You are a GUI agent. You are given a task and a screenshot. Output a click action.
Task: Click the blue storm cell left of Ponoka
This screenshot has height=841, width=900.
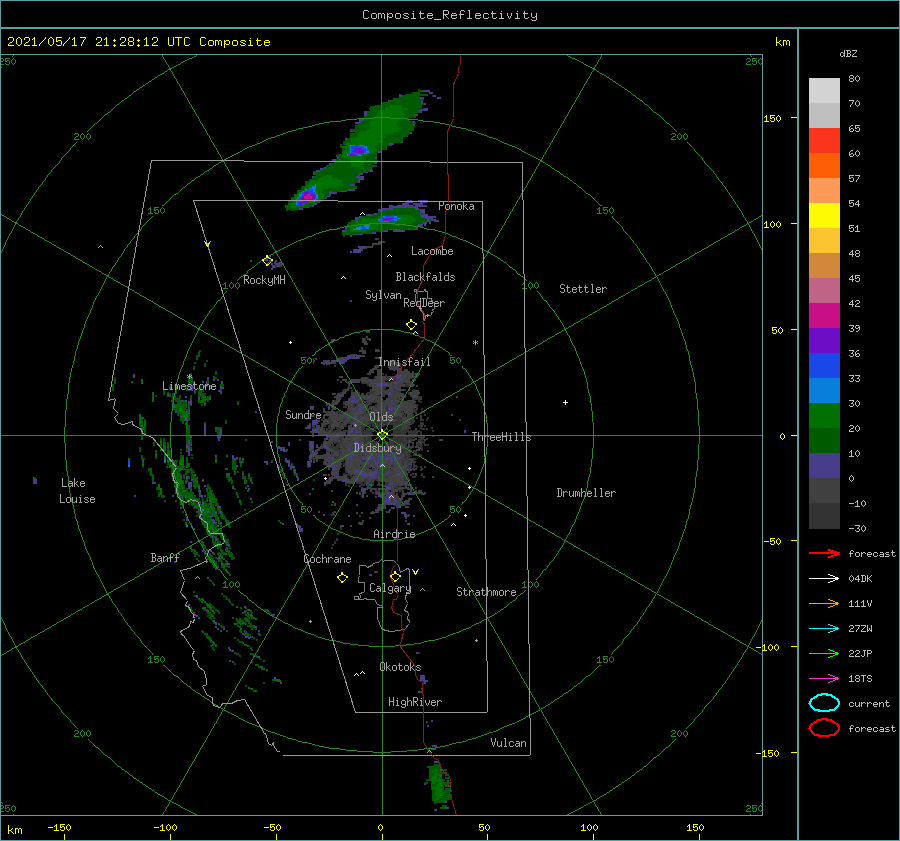(x=389, y=219)
